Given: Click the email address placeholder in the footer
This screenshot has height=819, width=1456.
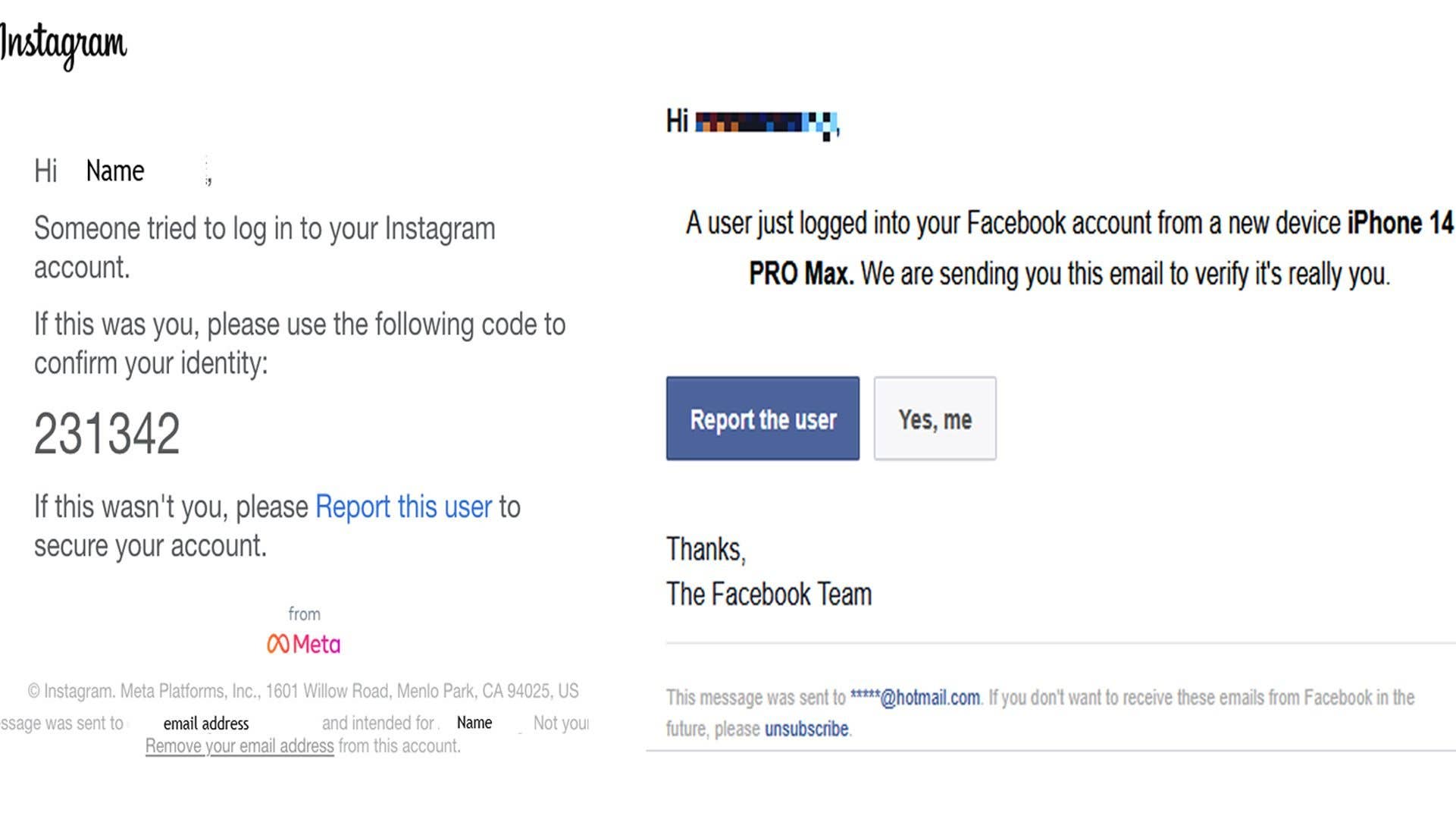Looking at the screenshot, I should 205,723.
